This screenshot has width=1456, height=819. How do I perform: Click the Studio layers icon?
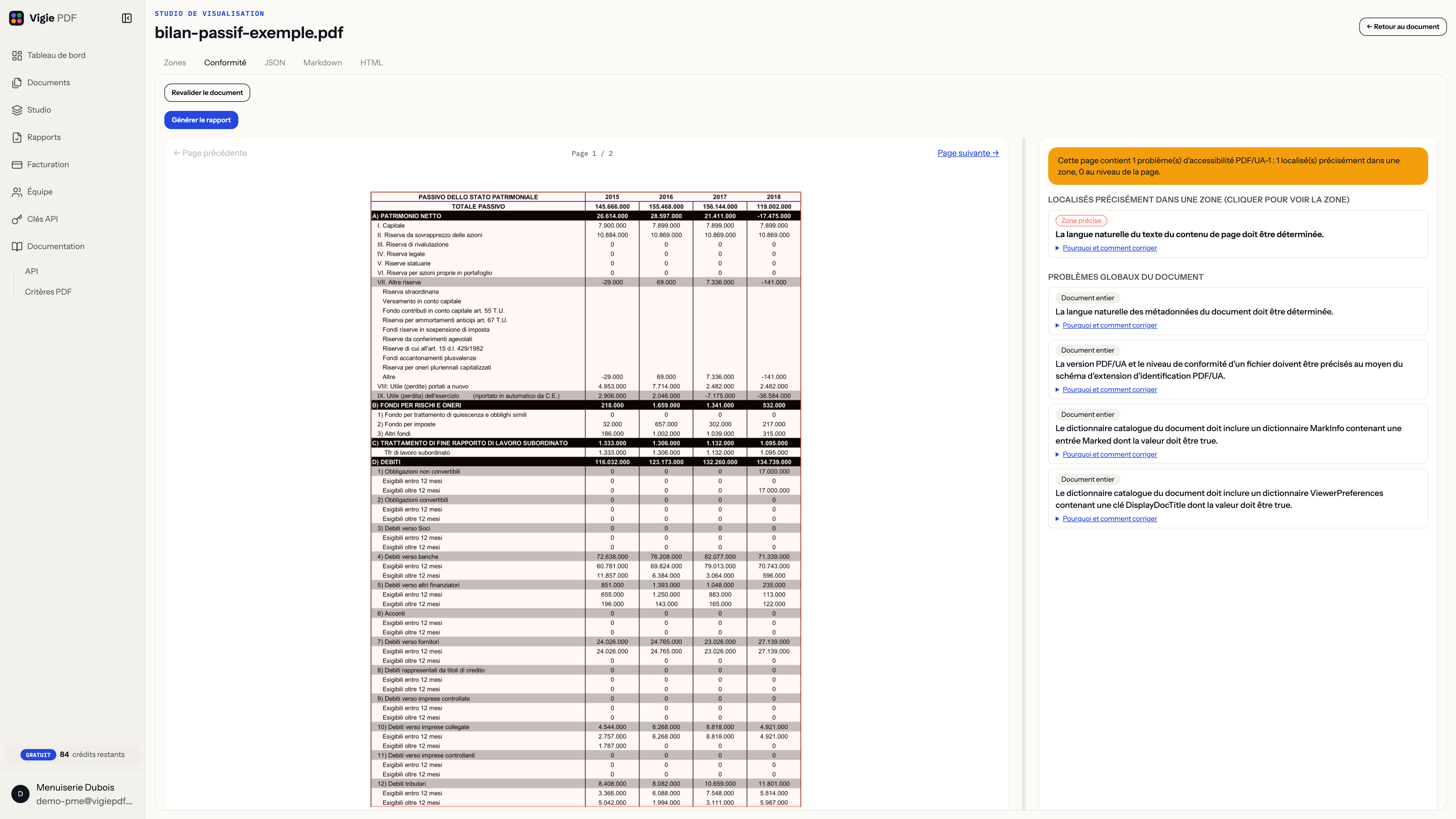[17, 110]
